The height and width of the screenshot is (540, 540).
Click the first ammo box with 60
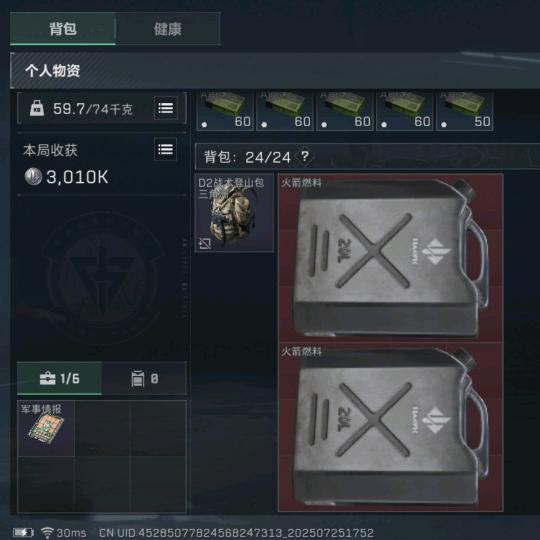[225, 111]
